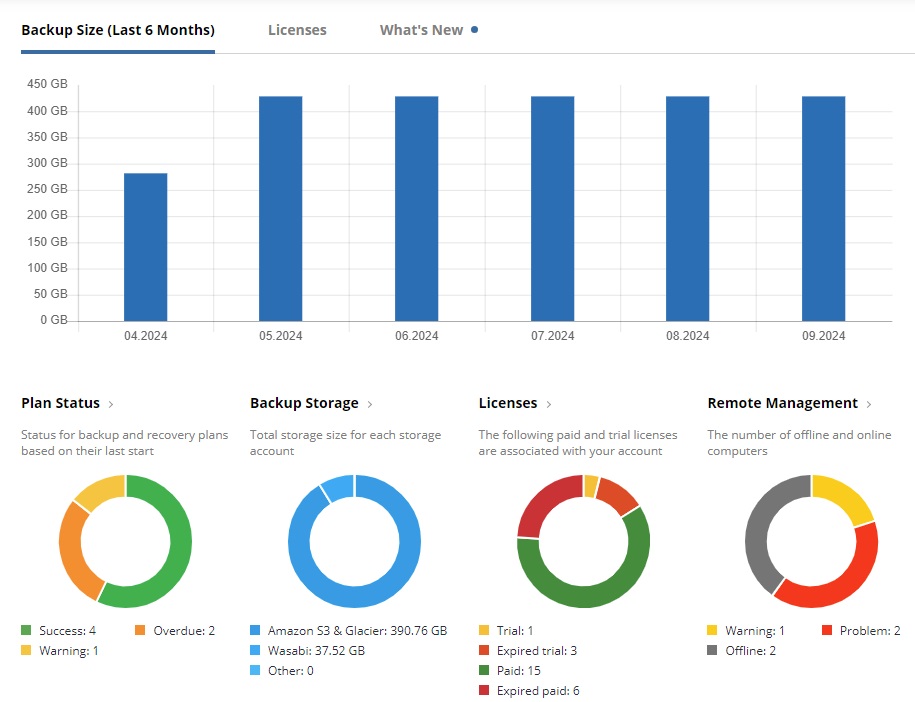This screenshot has width=915, height=702.
Task: Click orange Overdue legend swatch
Action: [x=141, y=631]
